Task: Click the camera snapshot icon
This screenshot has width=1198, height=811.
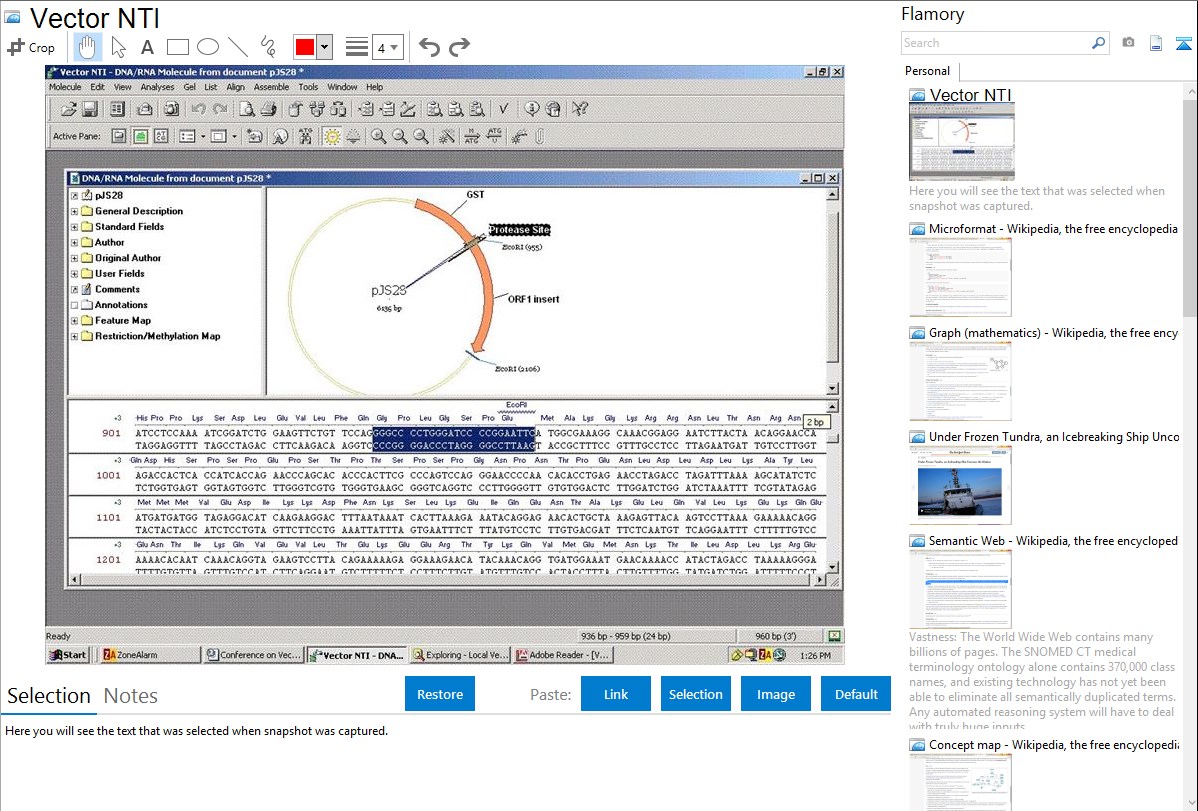Action: (x=1128, y=43)
